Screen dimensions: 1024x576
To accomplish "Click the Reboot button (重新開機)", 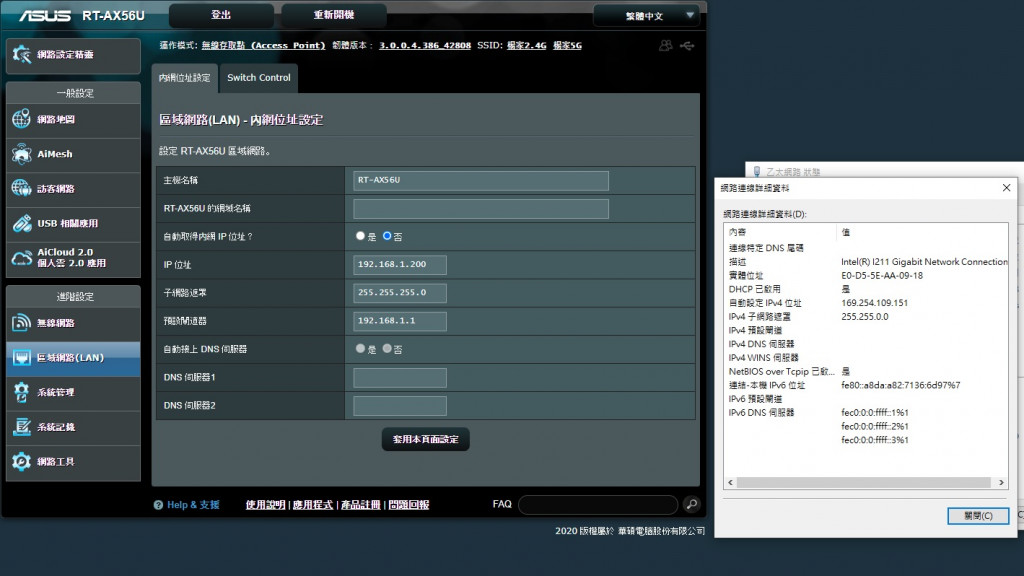I will tap(334, 15).
